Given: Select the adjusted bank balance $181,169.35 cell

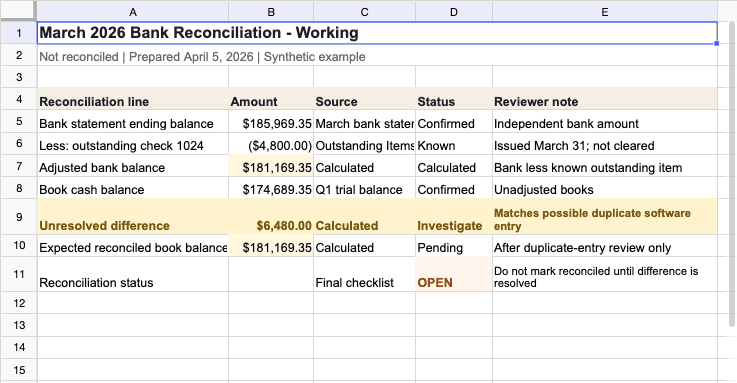Looking at the screenshot, I should coord(271,165).
